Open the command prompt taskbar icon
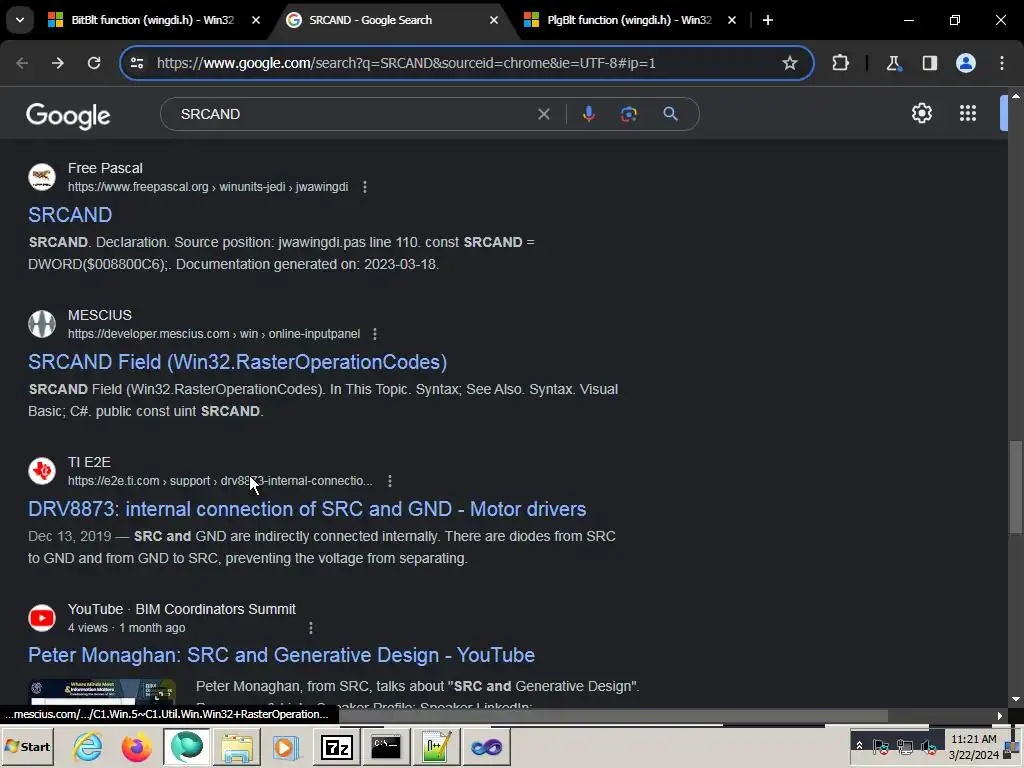 [386, 746]
